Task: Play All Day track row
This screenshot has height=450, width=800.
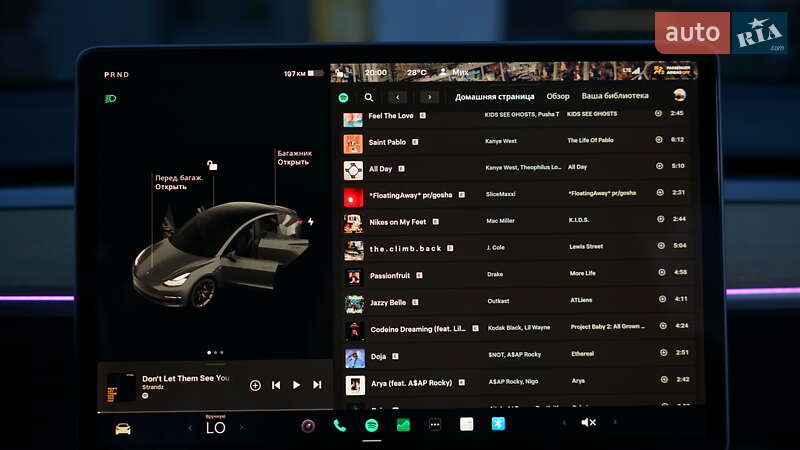Action: click(x=515, y=168)
